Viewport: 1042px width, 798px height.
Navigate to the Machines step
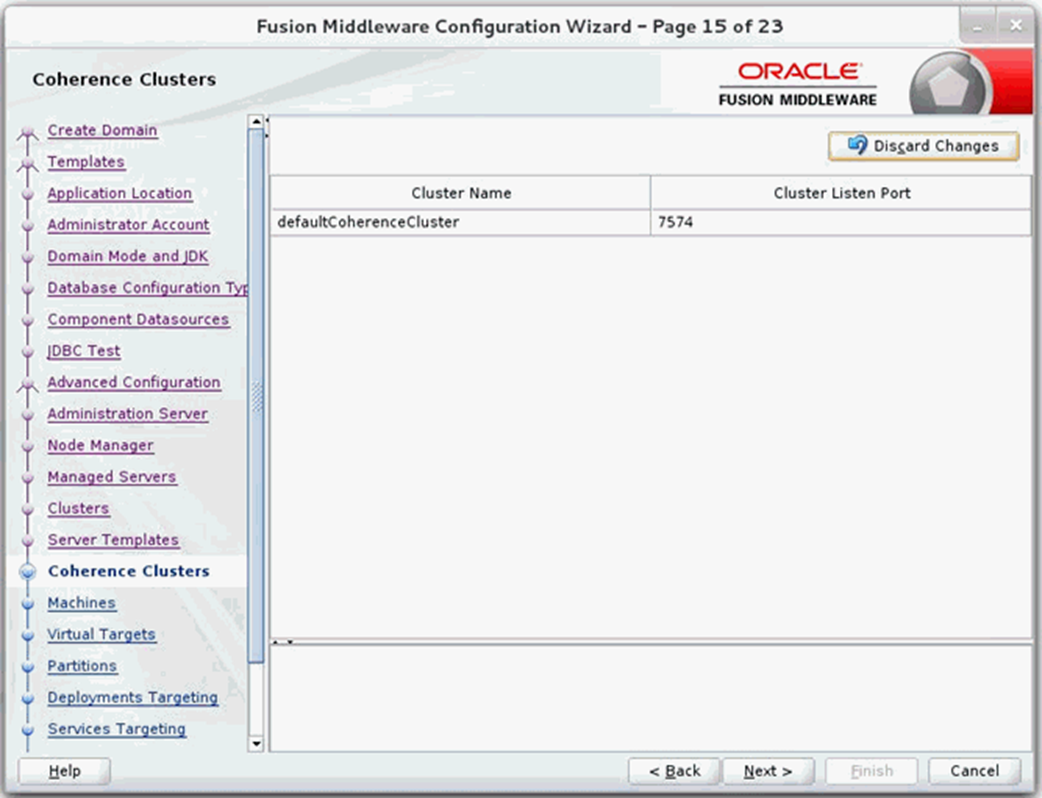coord(82,602)
